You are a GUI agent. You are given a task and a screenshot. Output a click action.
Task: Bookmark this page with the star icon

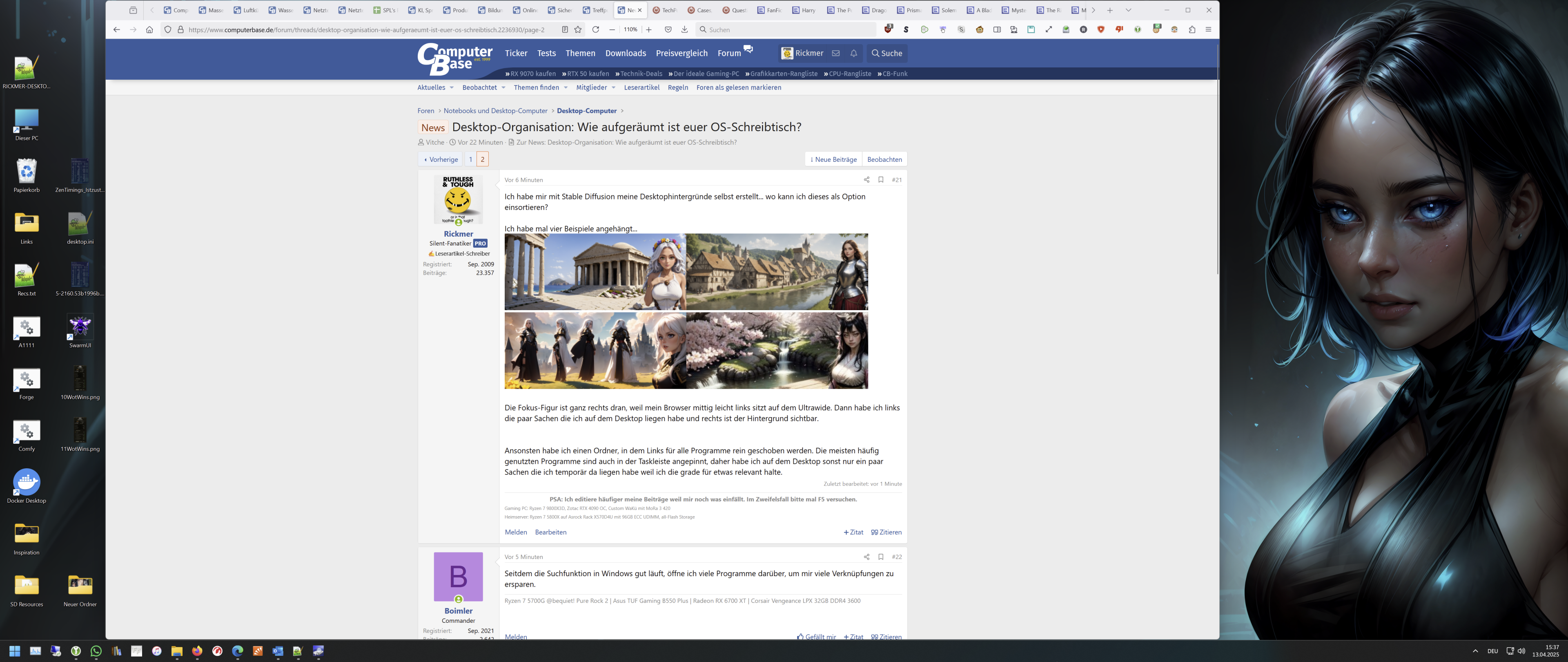coord(578,29)
